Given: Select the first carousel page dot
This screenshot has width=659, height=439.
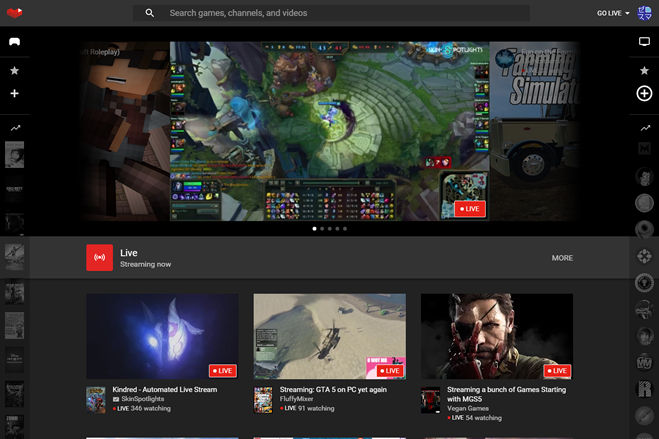Looking at the screenshot, I should (x=314, y=229).
